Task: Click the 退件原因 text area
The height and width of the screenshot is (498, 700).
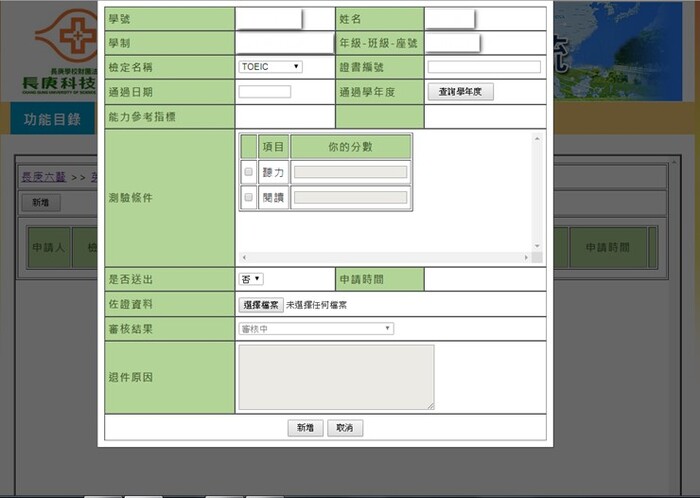Action: tap(336, 377)
